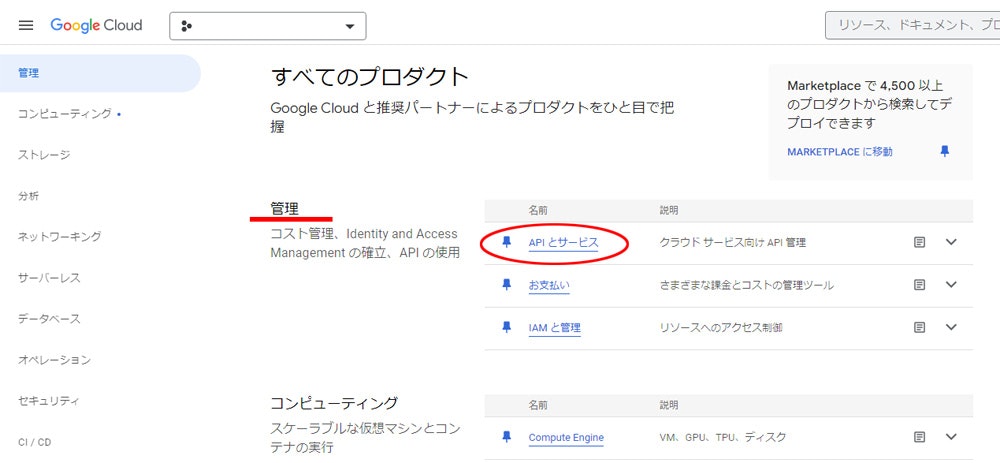Click the さまざまな課金とコストの管理ツール description

746,286
